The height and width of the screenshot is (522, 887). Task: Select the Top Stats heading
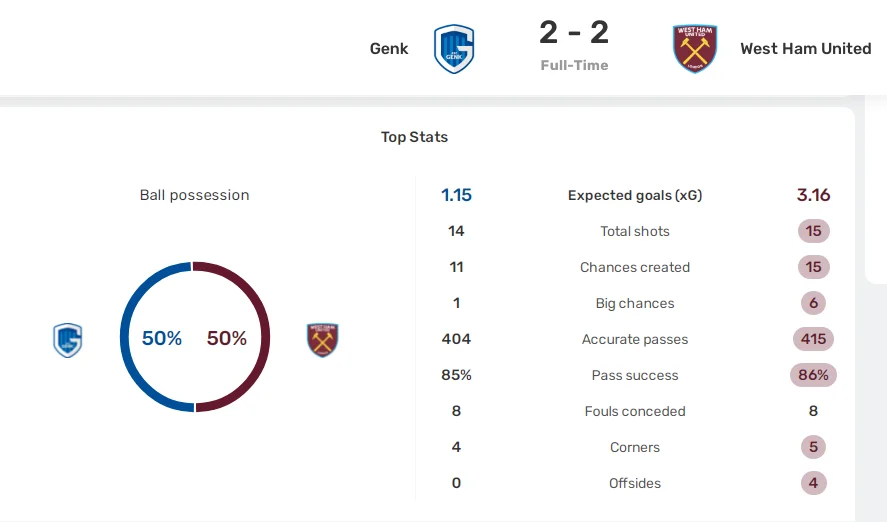pos(414,137)
